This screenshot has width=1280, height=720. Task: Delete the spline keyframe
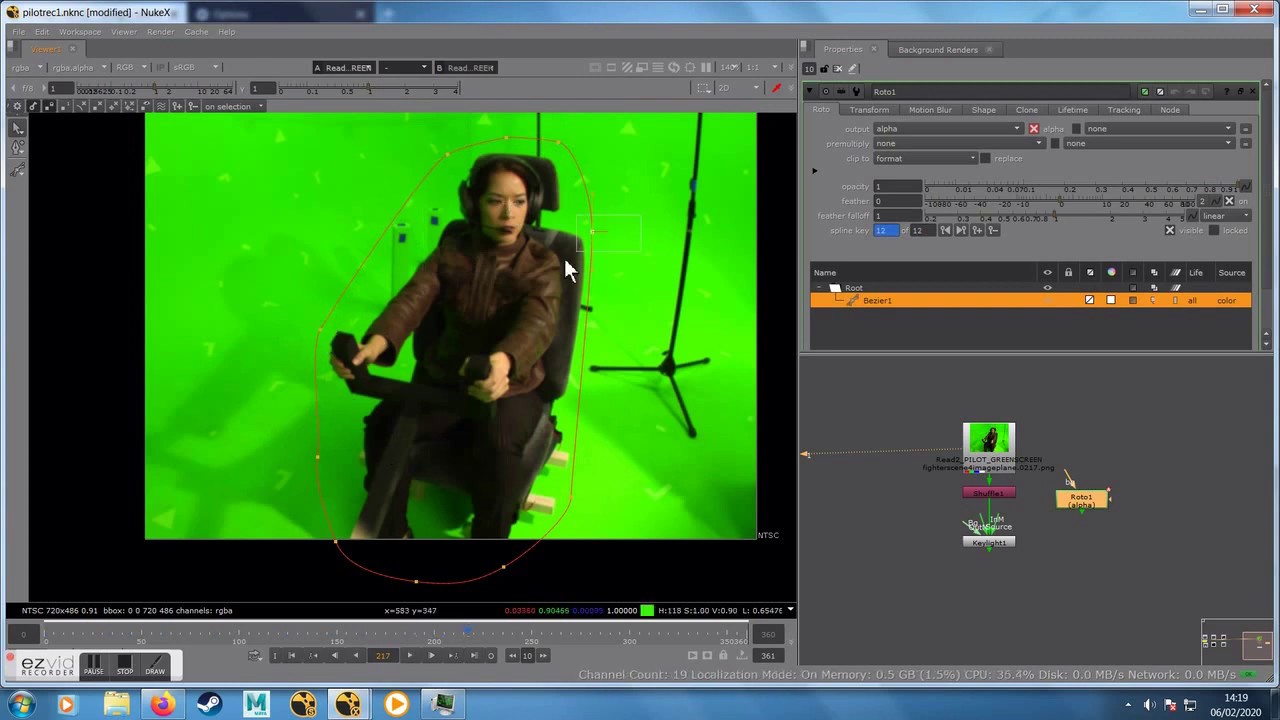(x=993, y=231)
